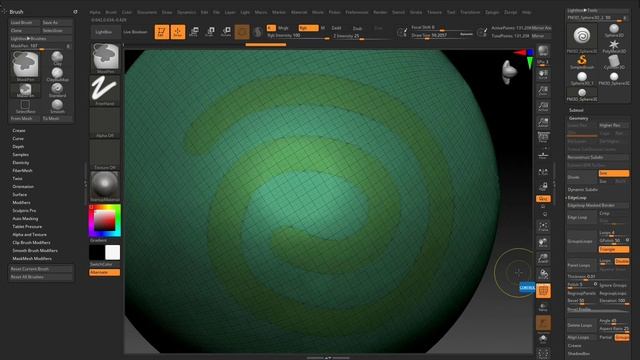This screenshot has width=640, height=360.
Task: Toggle the PolyF wireframe button
Action: click(543, 291)
